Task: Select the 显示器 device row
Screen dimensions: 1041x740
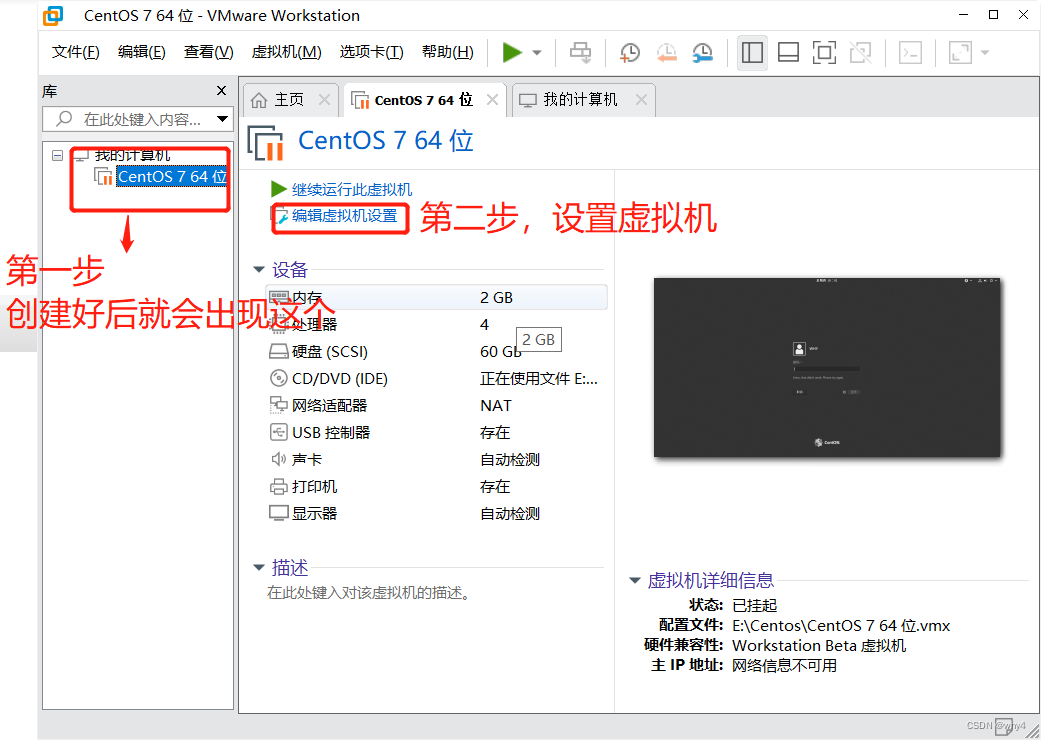Action: tap(436, 514)
